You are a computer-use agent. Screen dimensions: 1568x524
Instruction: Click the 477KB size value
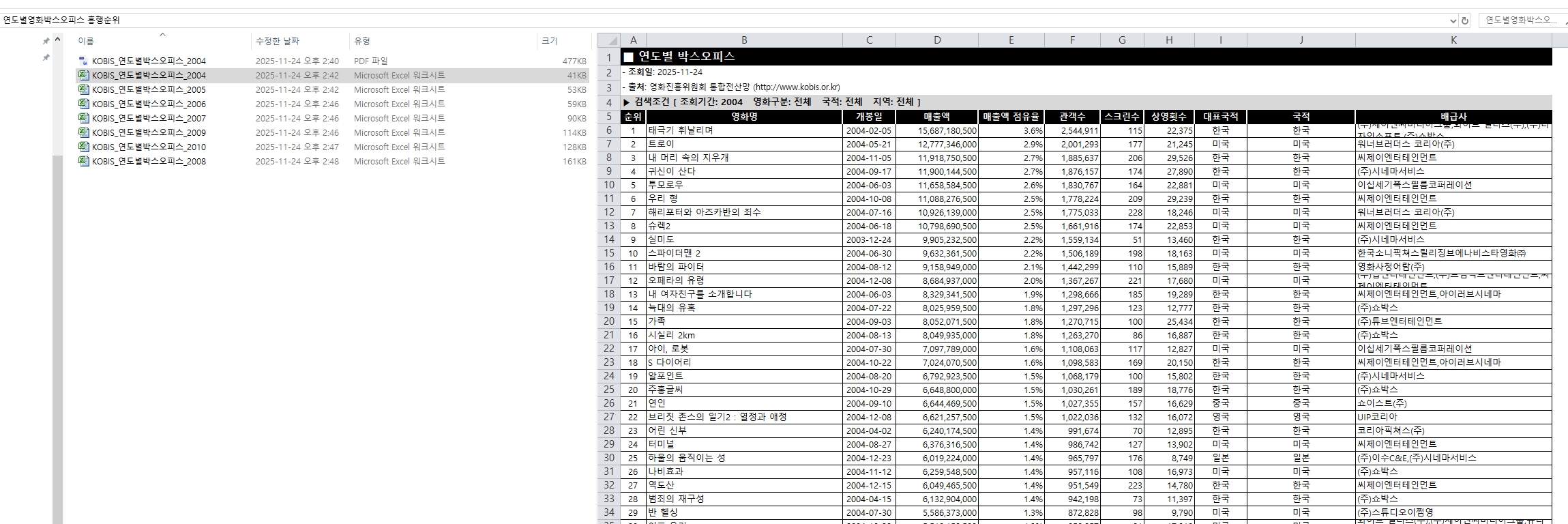[x=574, y=61]
